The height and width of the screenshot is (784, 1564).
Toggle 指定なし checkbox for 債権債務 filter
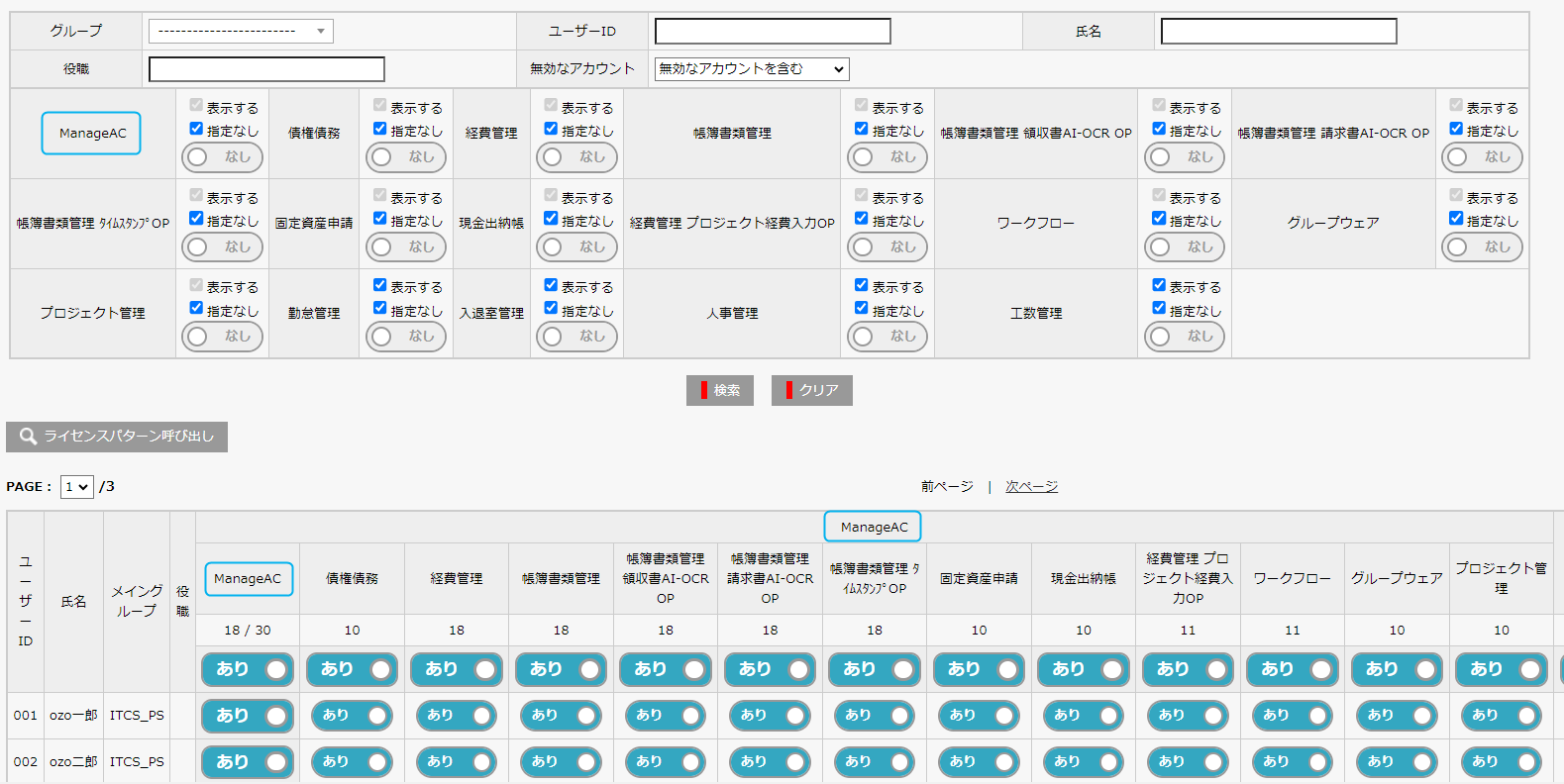coord(379,129)
